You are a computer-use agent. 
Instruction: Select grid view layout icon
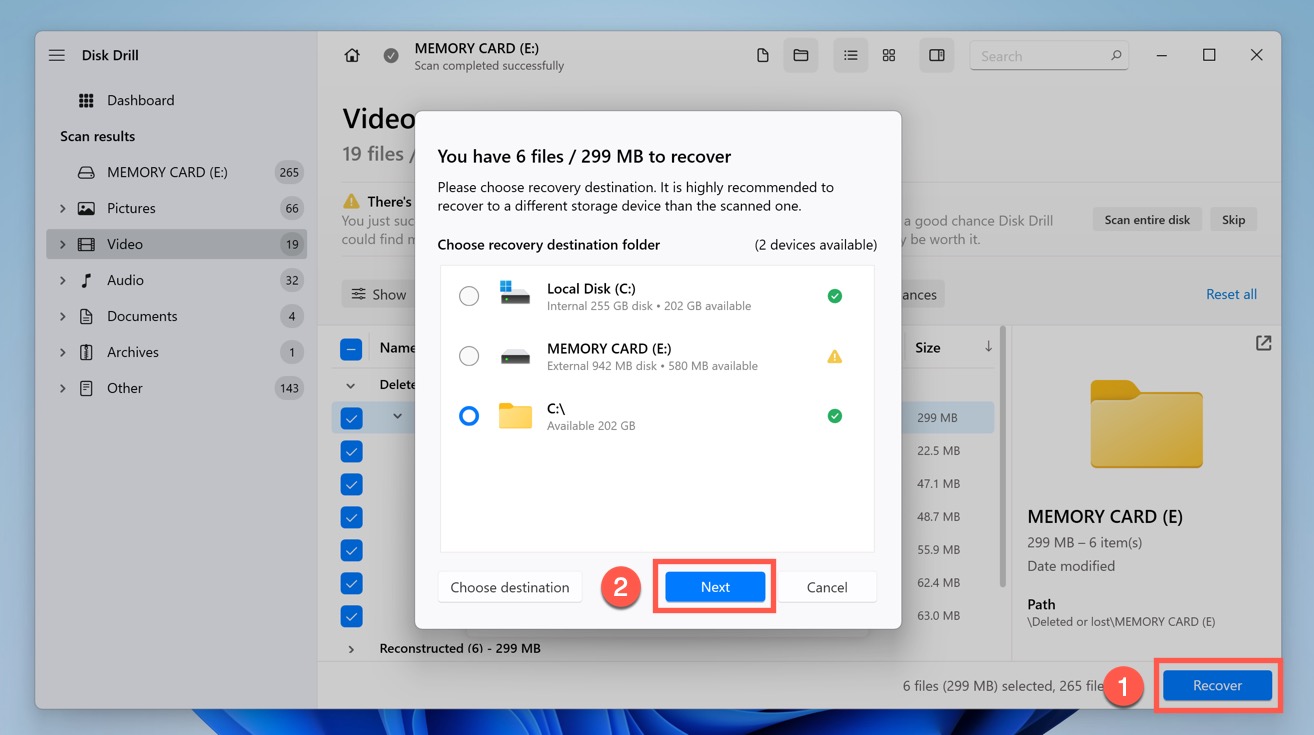[x=889, y=56]
